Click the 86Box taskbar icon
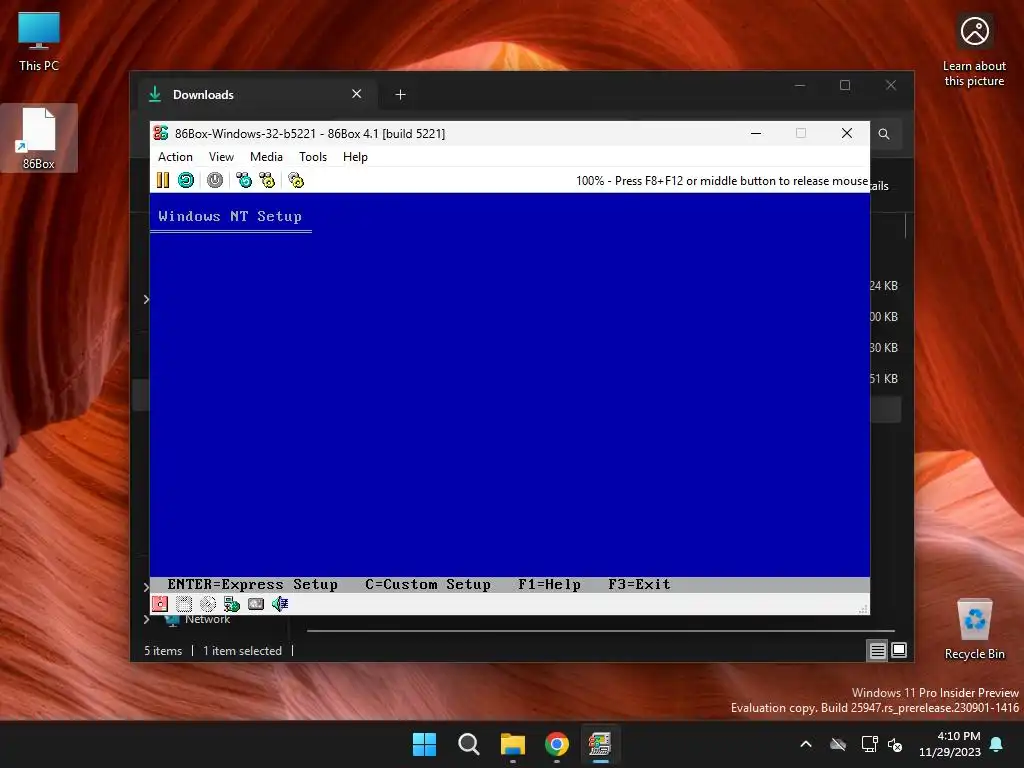The height and width of the screenshot is (768, 1024). [600, 744]
